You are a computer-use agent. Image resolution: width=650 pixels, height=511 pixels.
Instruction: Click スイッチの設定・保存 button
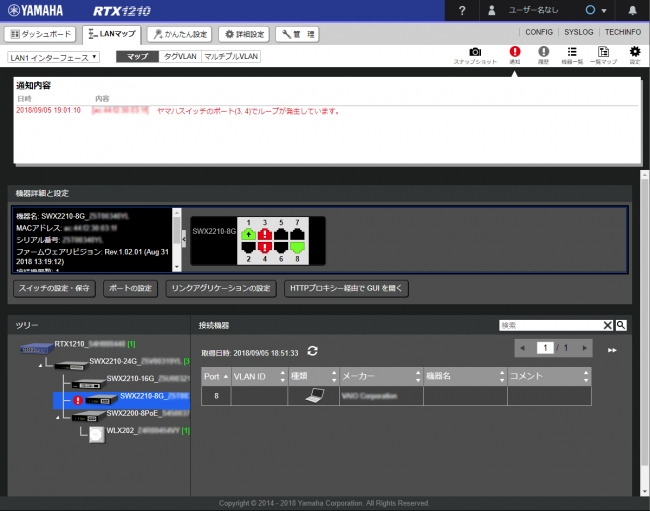click(x=54, y=288)
